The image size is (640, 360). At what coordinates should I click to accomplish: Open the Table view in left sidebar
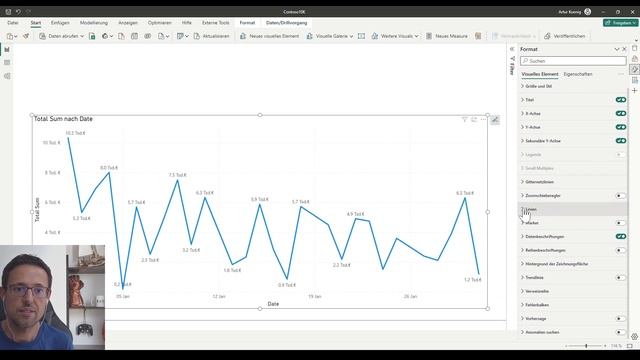[x=7, y=62]
